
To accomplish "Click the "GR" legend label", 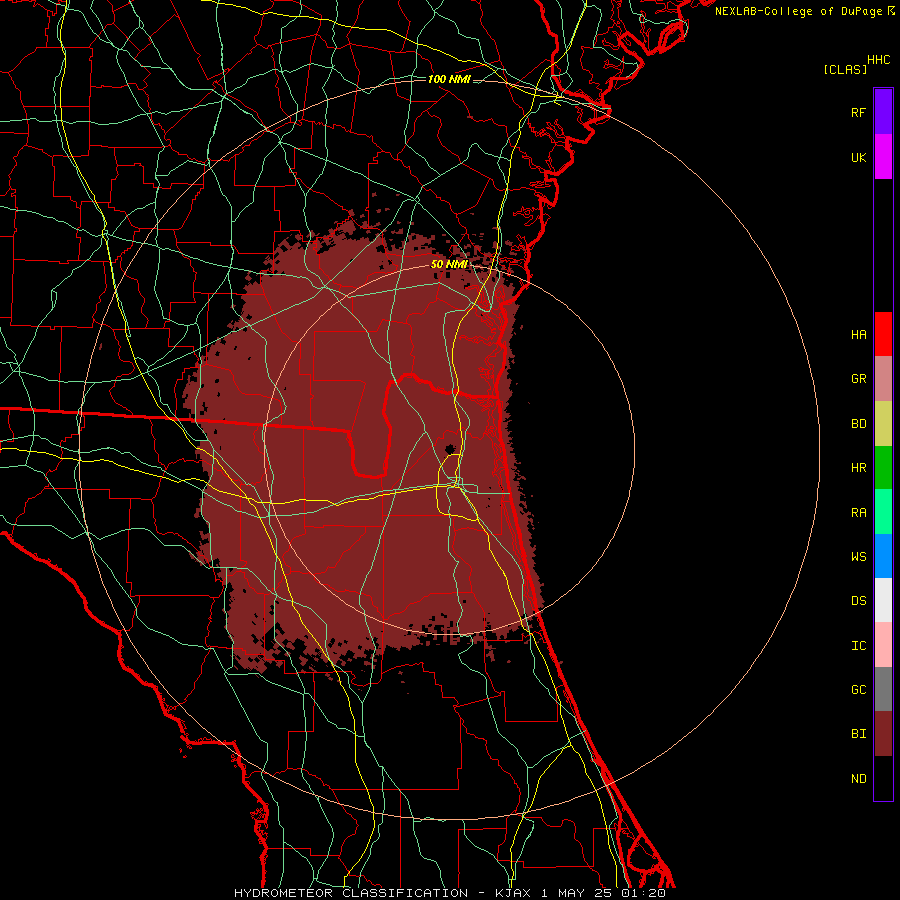I will click(858, 379).
